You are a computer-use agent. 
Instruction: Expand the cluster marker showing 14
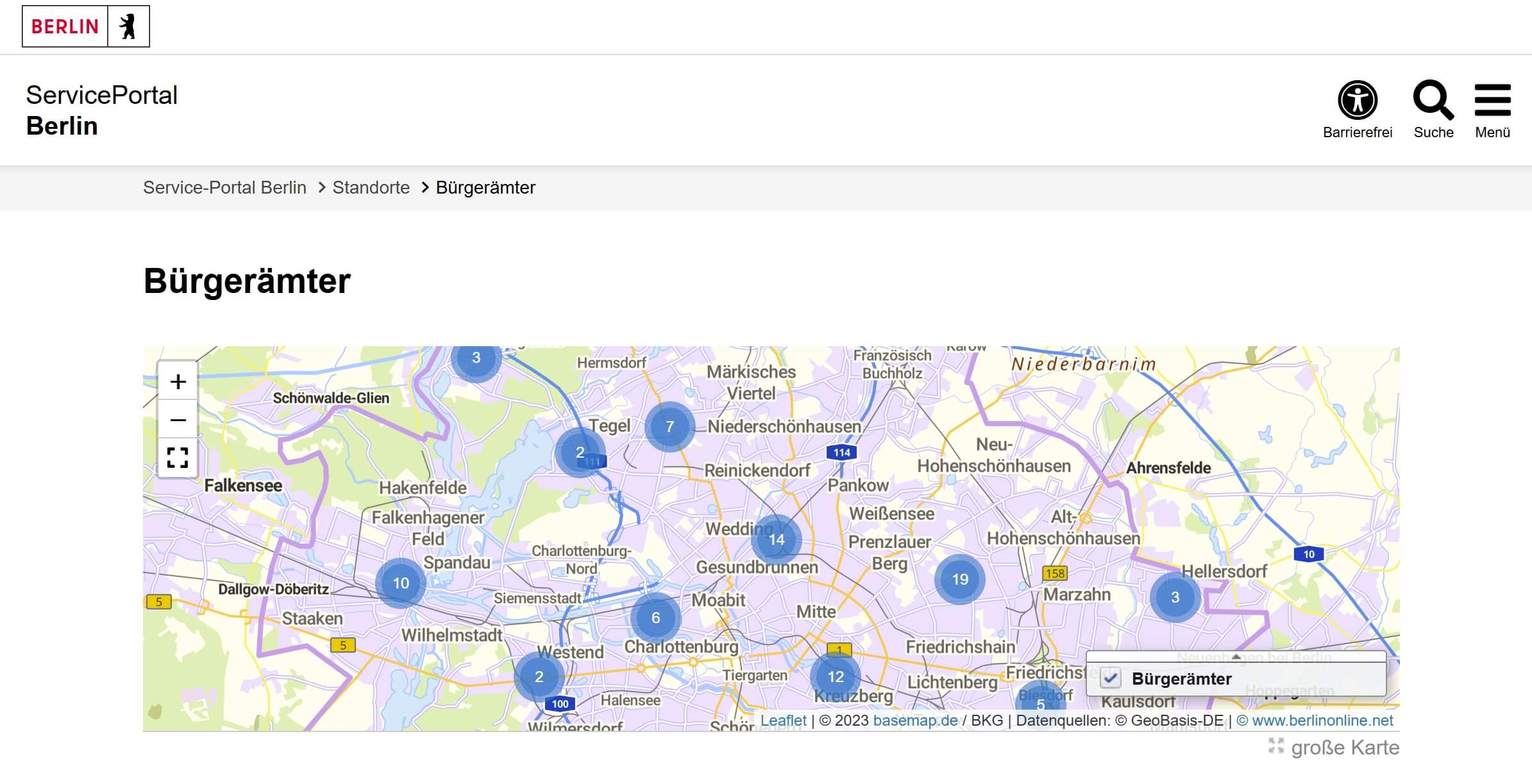777,540
